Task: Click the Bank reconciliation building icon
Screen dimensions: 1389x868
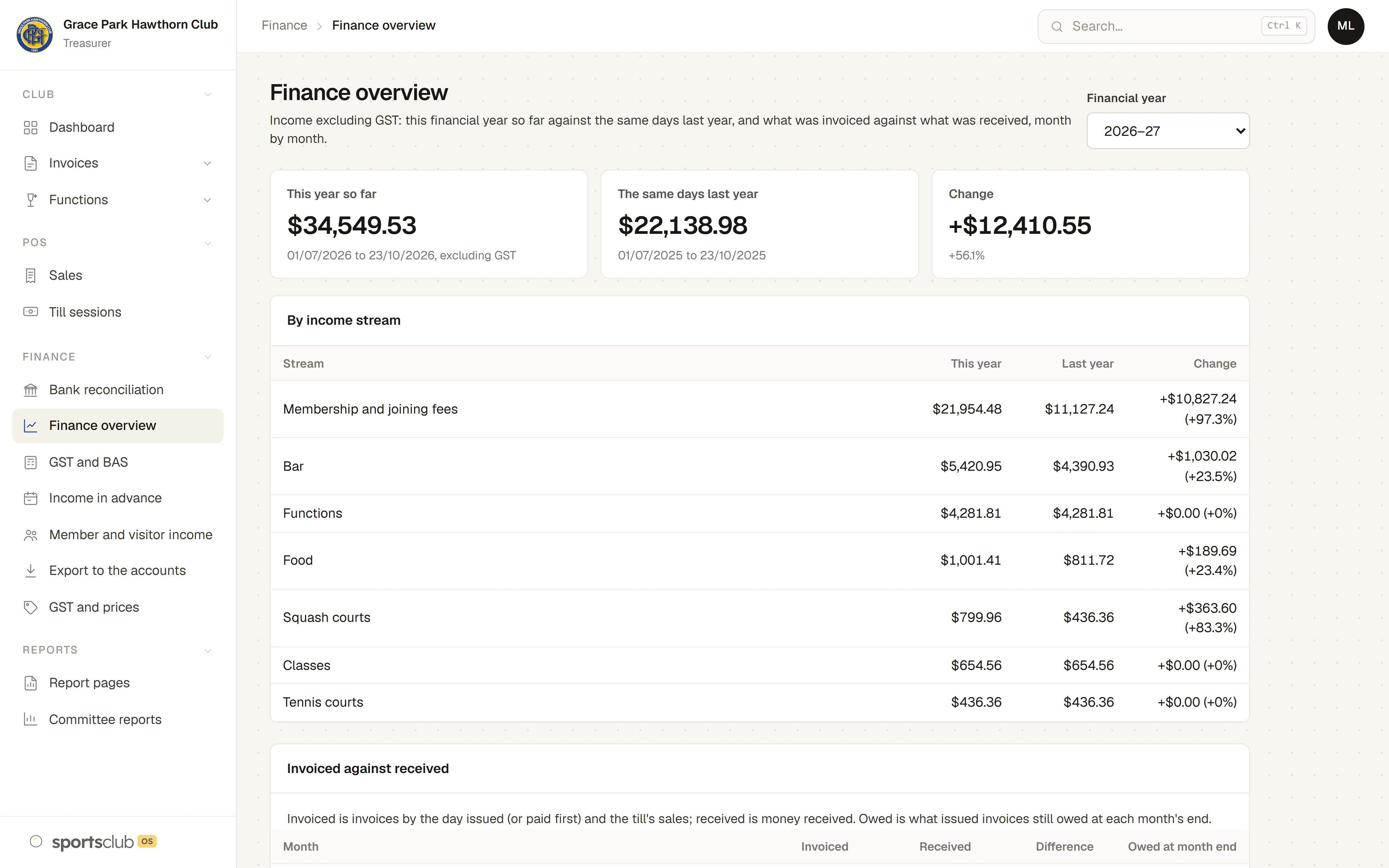Action: [x=30, y=390]
